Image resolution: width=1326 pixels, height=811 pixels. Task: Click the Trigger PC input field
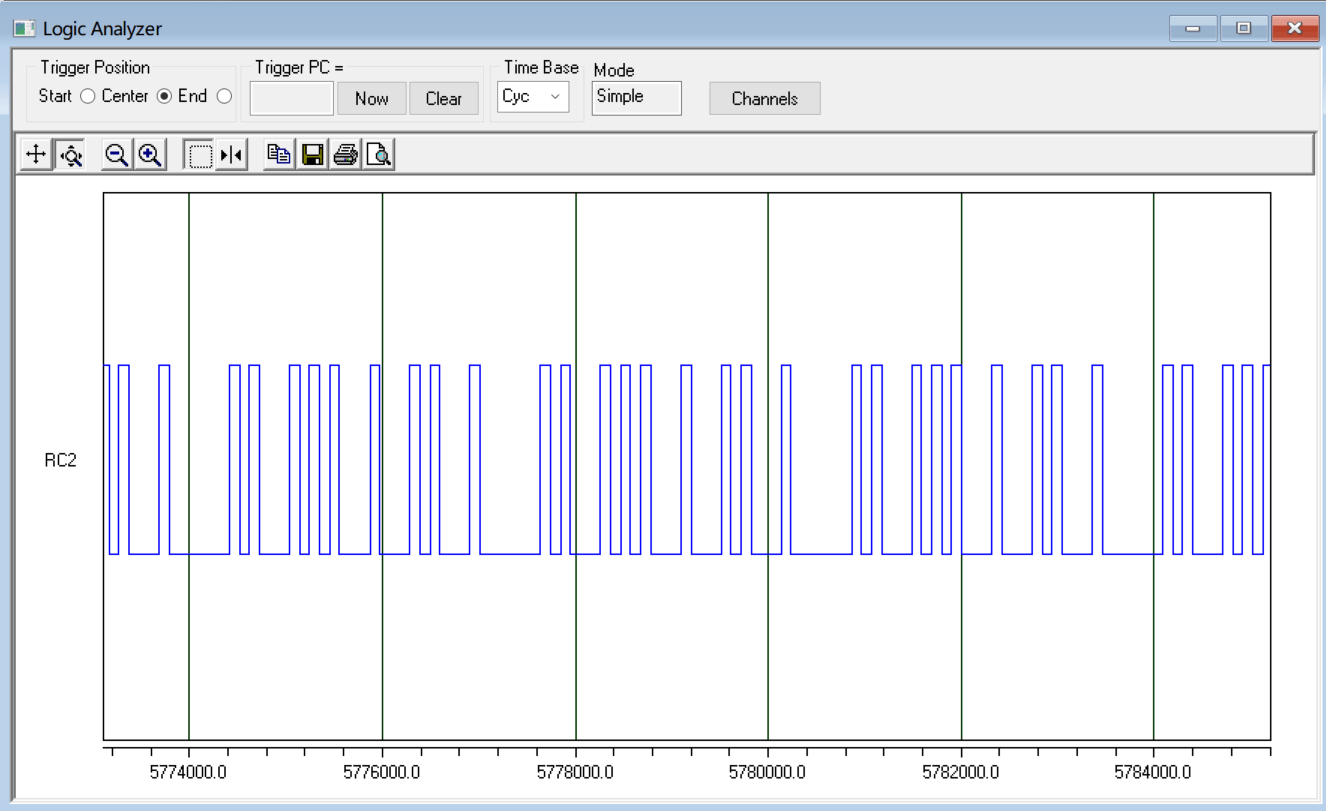tap(291, 99)
